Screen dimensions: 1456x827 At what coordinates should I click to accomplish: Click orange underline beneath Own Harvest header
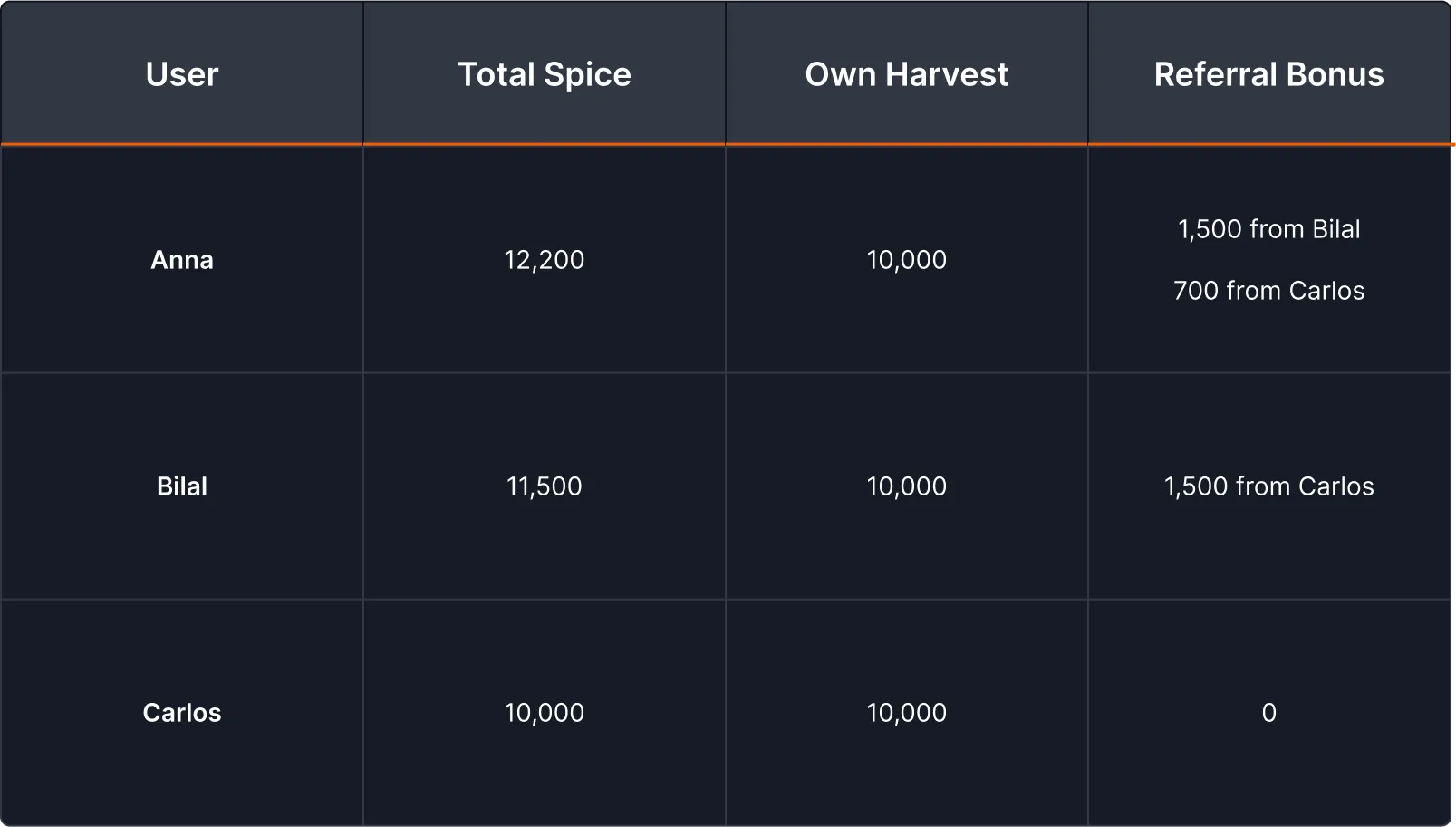(x=906, y=144)
